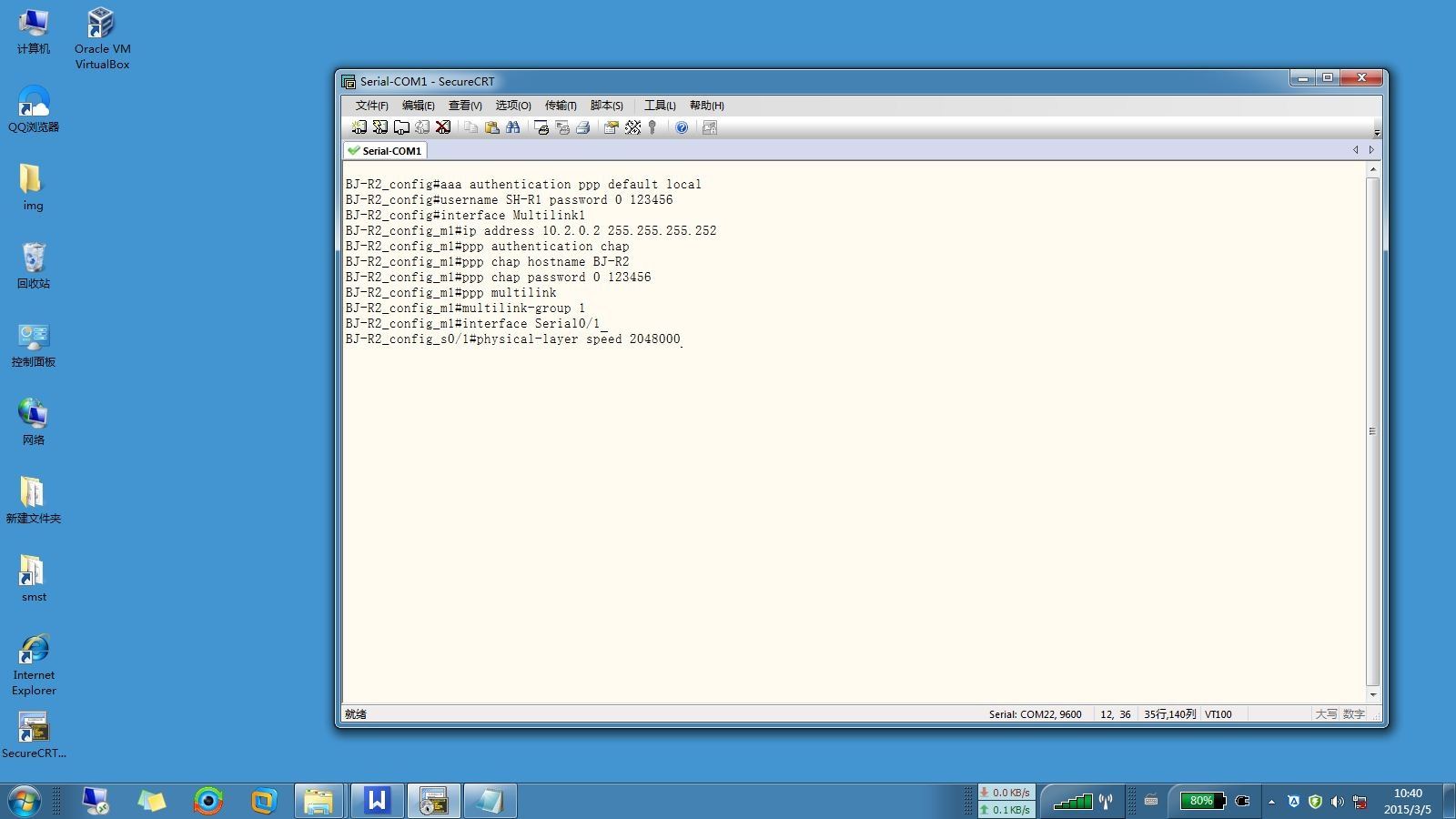Image resolution: width=1456 pixels, height=819 pixels.
Task: Open the 查看(V) menu
Action: (x=465, y=106)
